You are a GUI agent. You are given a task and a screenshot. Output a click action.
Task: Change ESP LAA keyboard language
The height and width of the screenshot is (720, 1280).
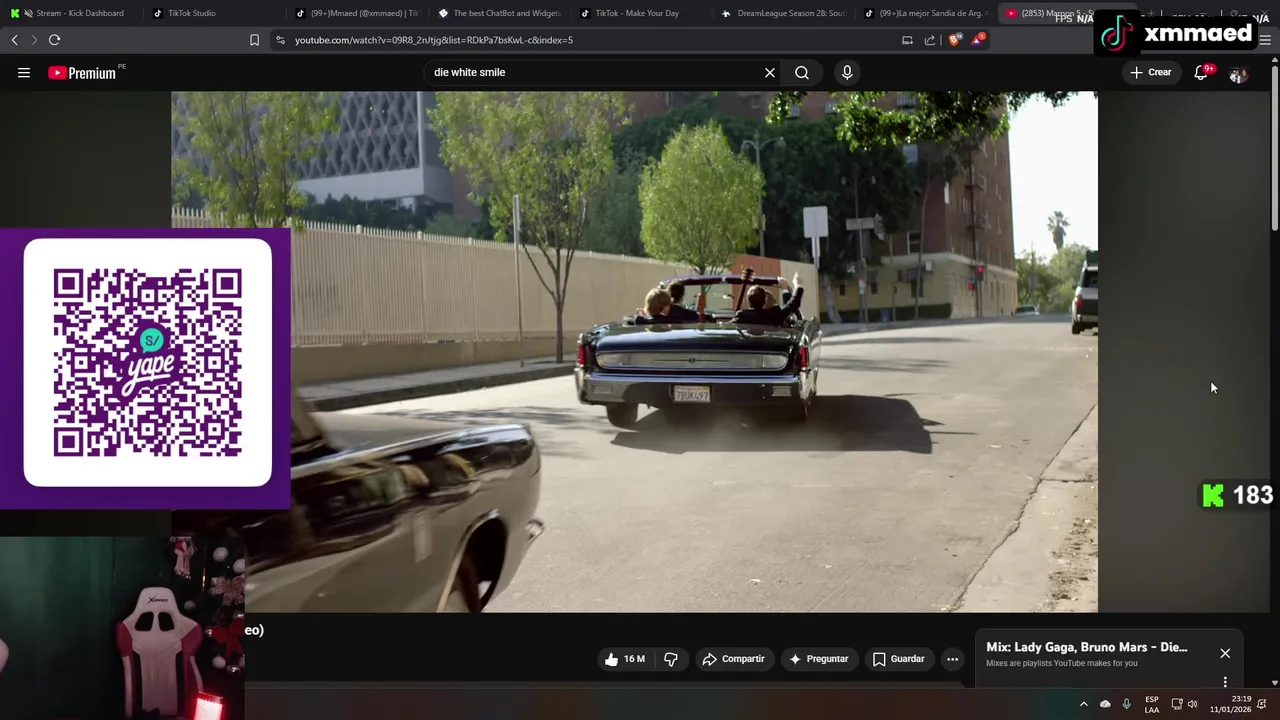(1152, 704)
